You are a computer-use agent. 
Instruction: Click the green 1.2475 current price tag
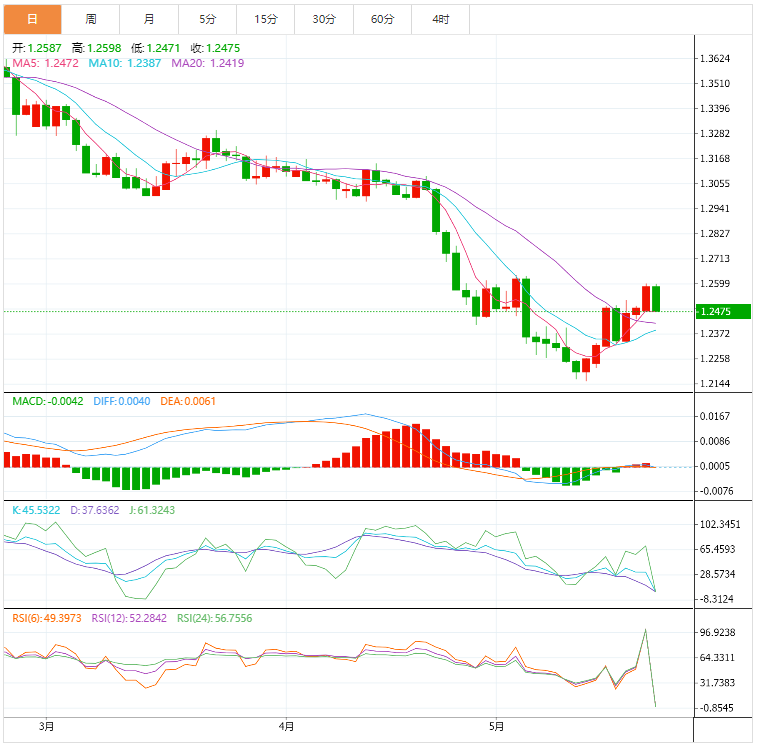(x=723, y=311)
